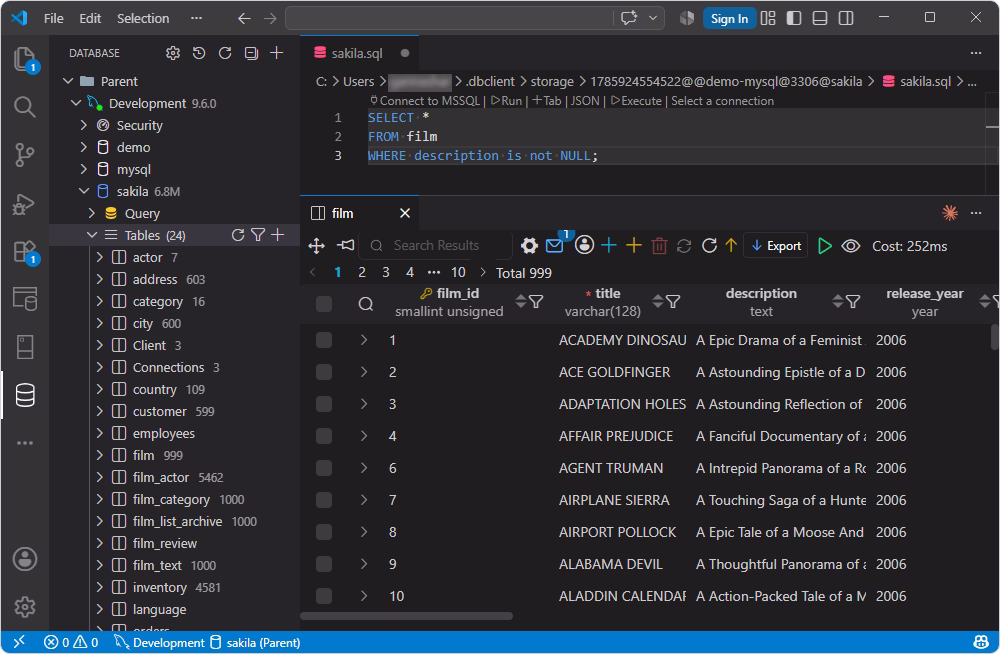Sort the description column
1000x654 pixels.
(x=837, y=302)
